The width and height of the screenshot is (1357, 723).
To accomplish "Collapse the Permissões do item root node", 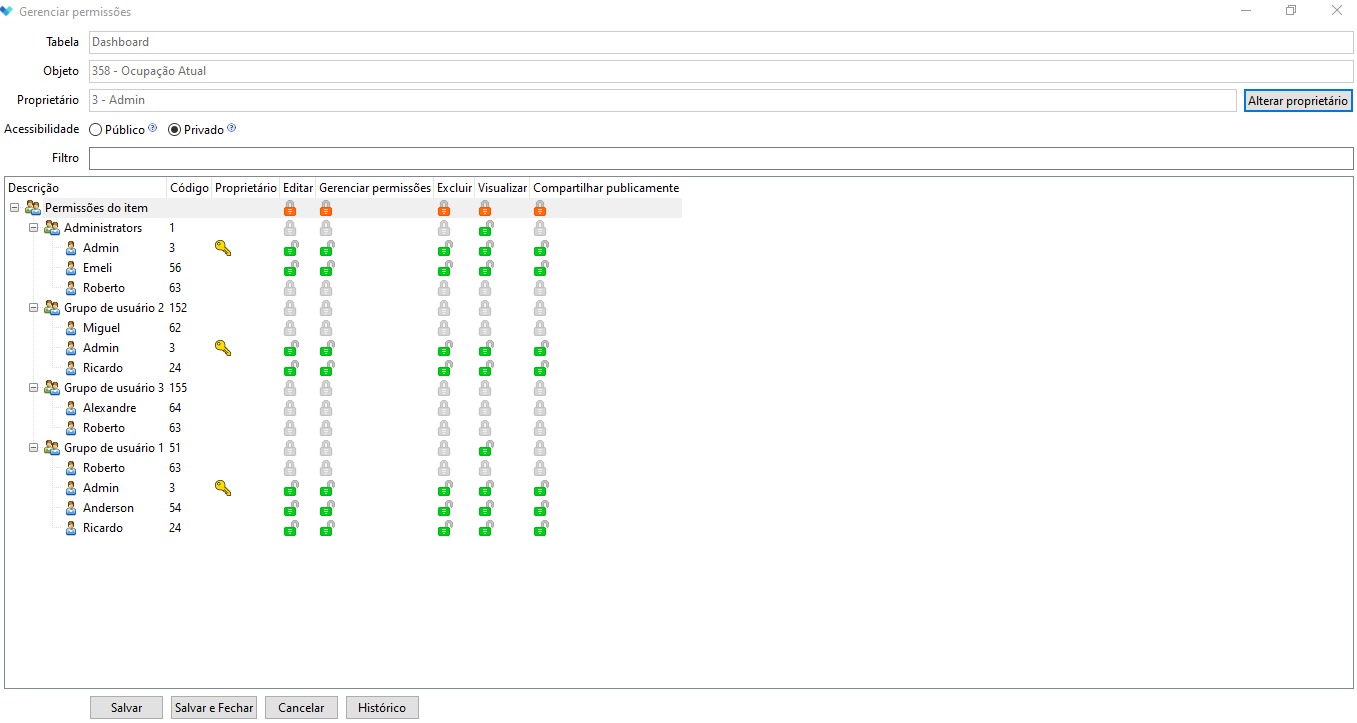I will click(x=14, y=208).
